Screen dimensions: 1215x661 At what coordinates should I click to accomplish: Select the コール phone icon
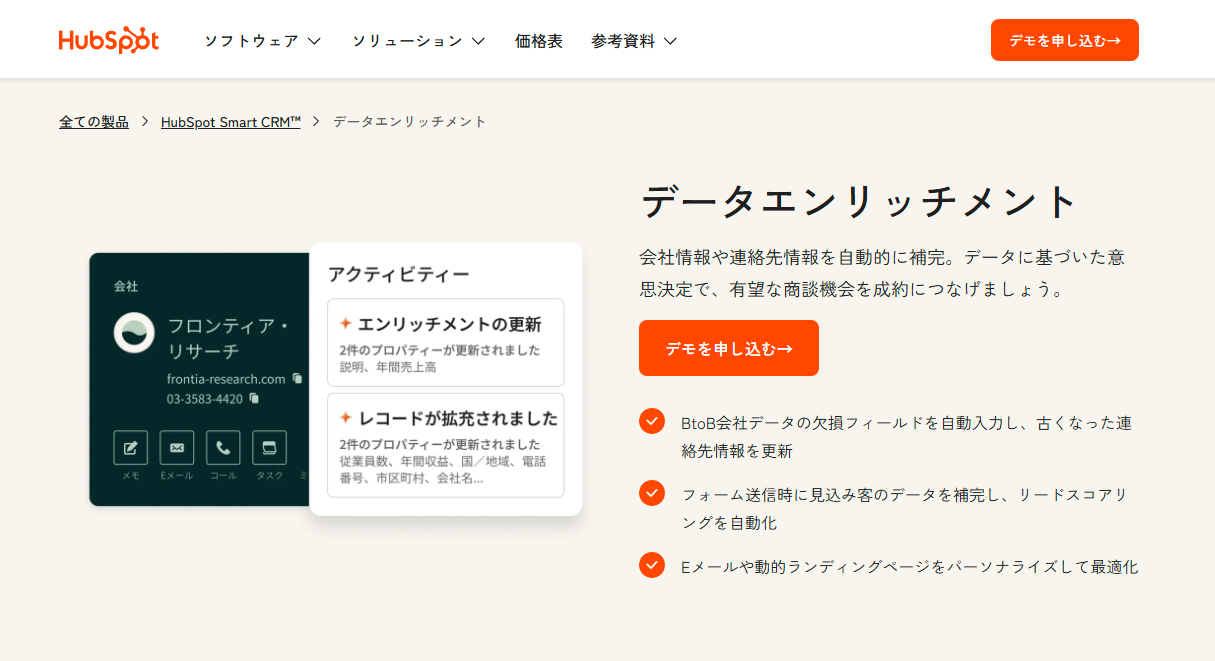tap(223, 447)
